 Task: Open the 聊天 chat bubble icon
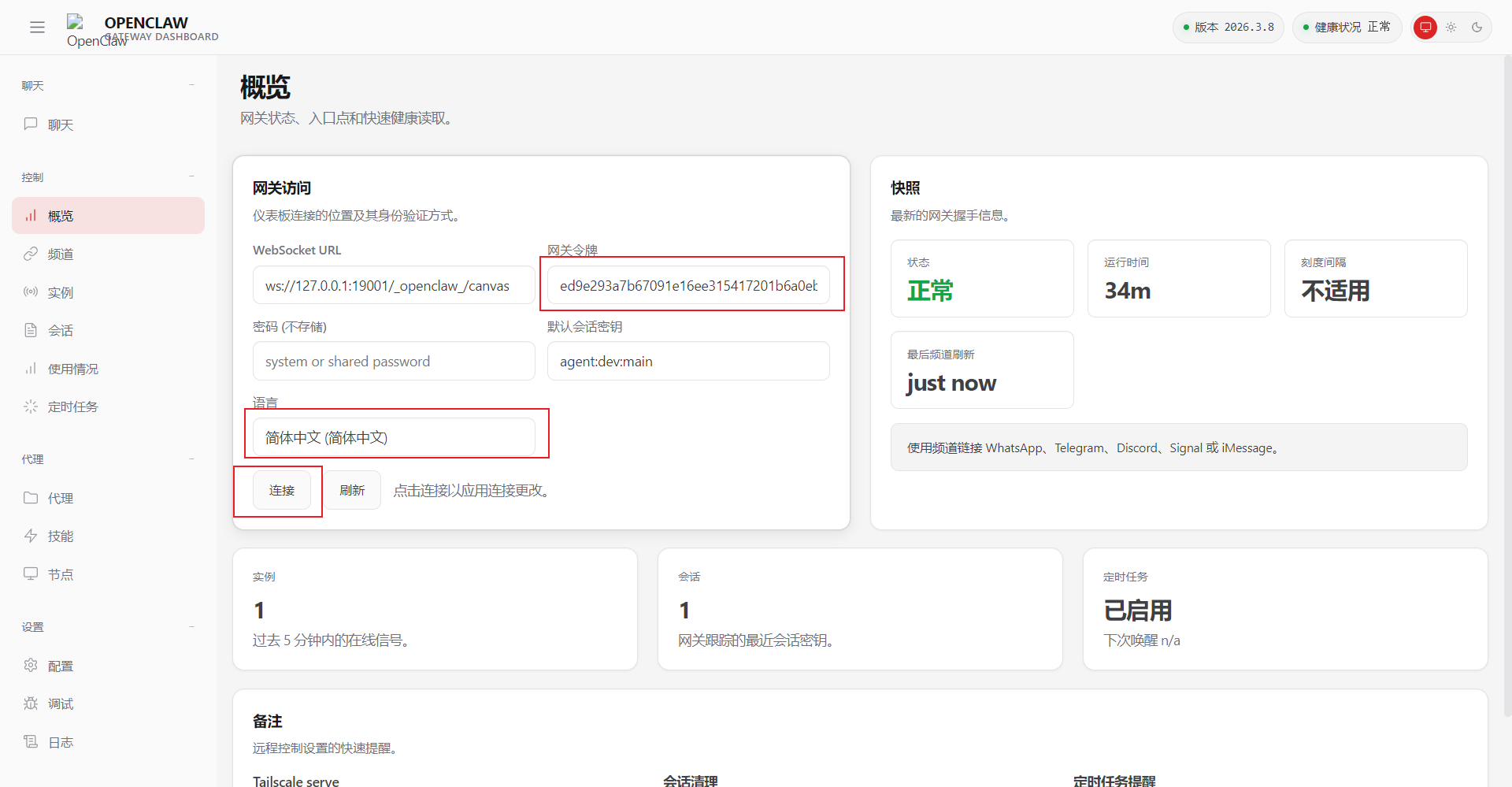coord(31,124)
